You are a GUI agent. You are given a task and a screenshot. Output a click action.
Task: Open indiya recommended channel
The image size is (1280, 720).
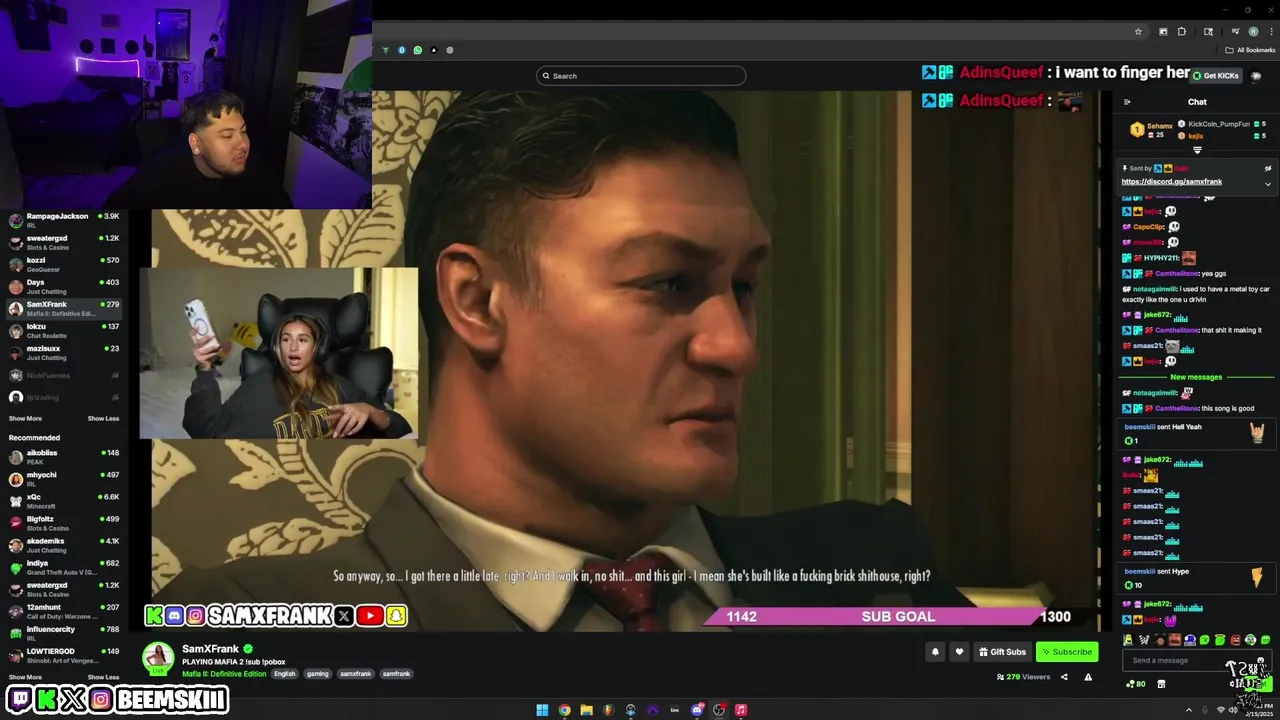tap(64, 567)
